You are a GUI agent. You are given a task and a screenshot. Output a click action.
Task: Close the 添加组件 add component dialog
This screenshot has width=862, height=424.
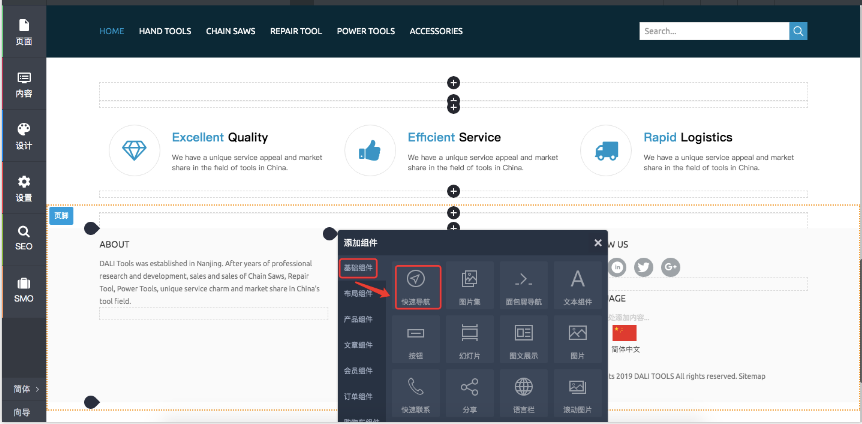[x=598, y=243]
